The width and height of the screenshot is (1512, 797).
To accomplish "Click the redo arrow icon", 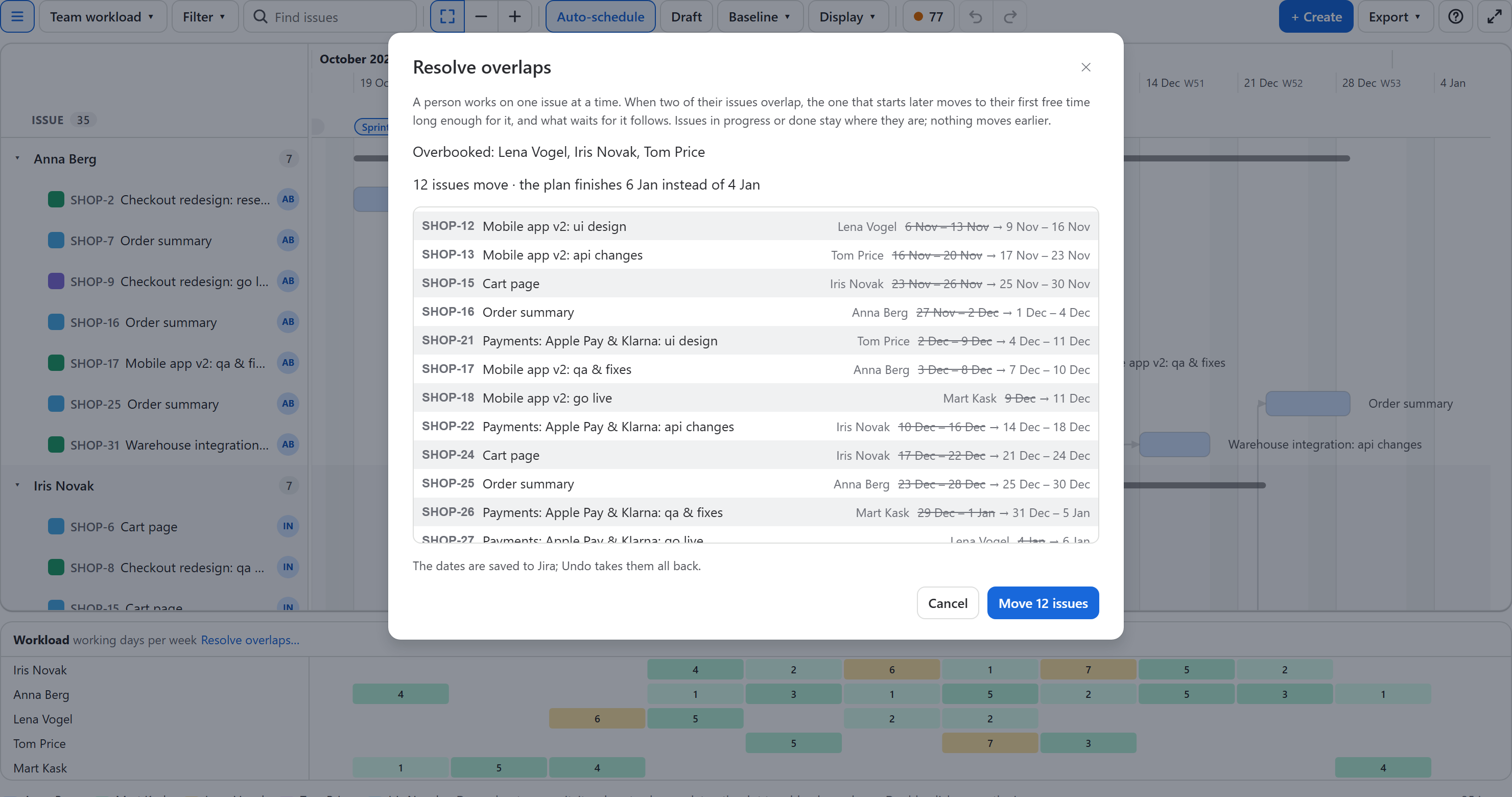I will tap(1009, 16).
